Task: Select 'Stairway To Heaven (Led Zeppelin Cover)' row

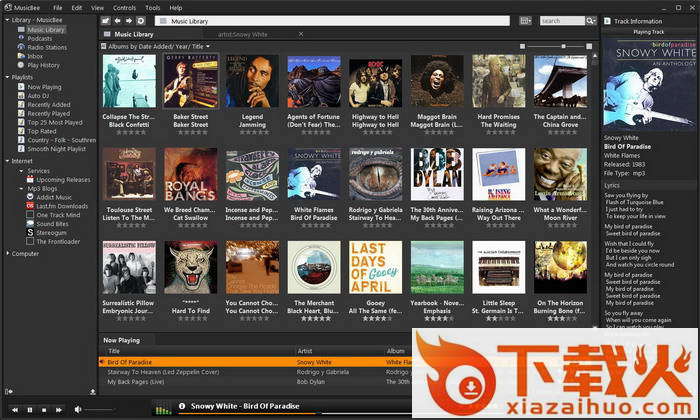Action: [x=255, y=372]
